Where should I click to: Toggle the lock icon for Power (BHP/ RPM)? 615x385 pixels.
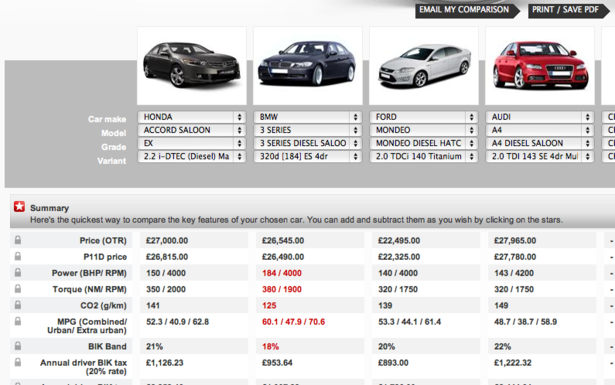tap(18, 272)
